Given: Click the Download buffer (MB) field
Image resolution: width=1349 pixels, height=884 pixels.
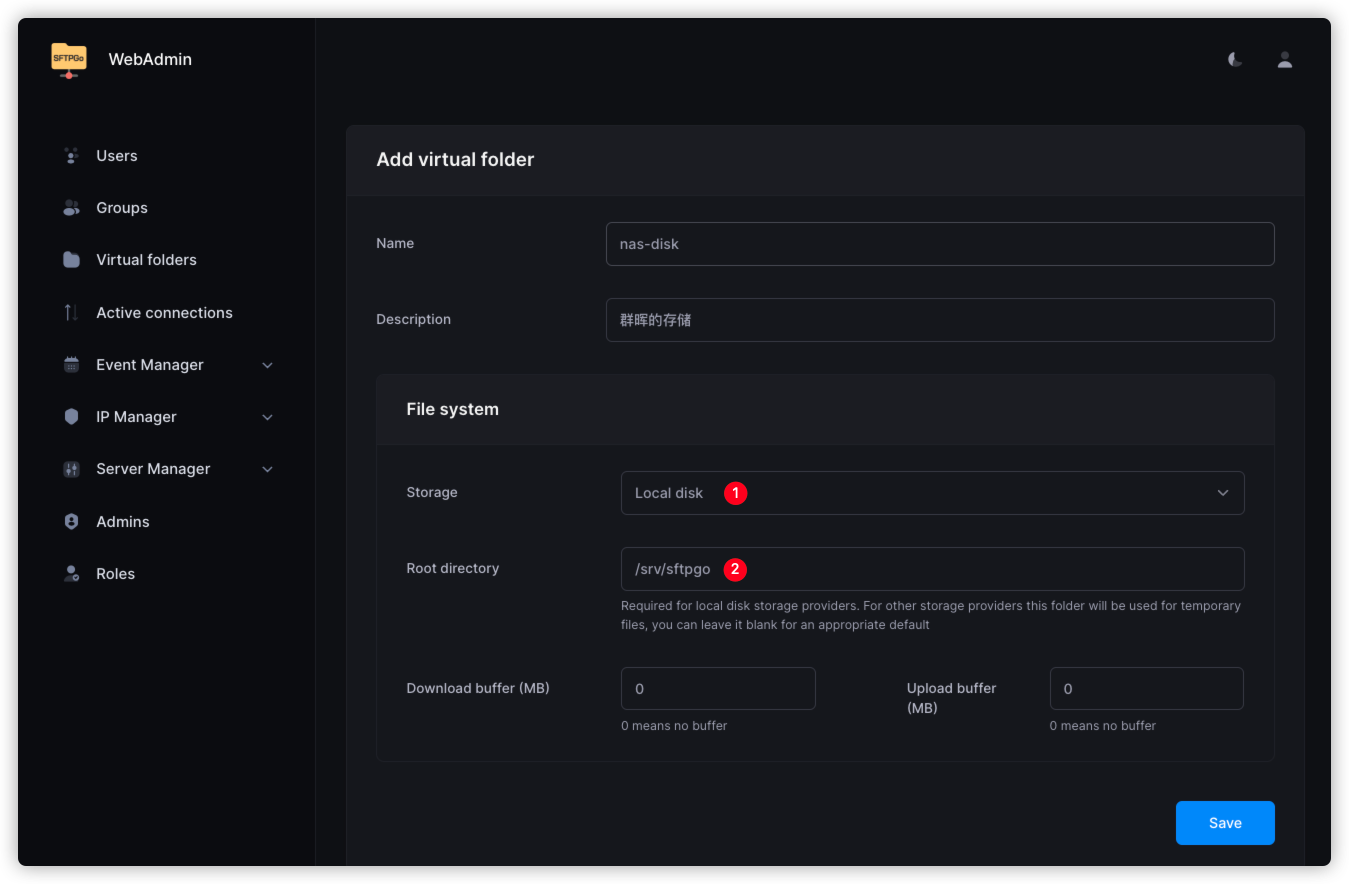Looking at the screenshot, I should (718, 689).
